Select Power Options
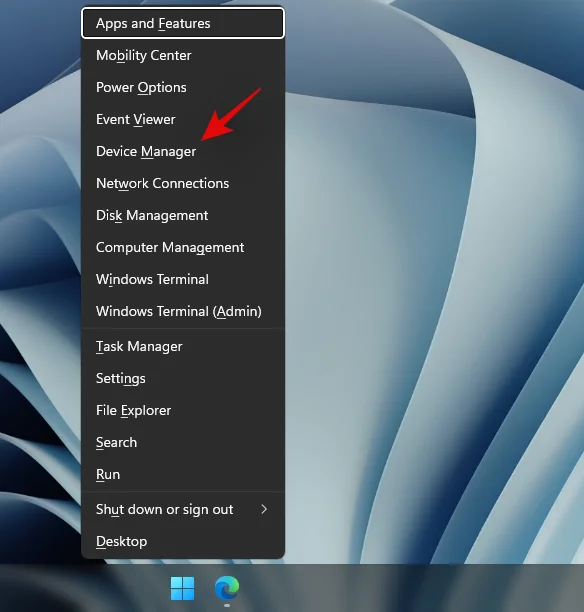 [183, 87]
